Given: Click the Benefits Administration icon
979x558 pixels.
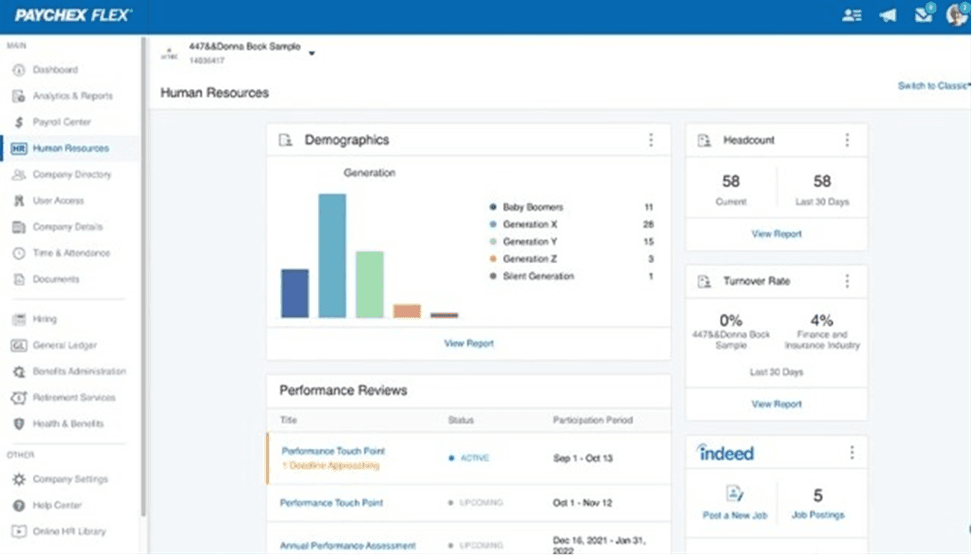Looking at the screenshot, I should coord(19,372).
